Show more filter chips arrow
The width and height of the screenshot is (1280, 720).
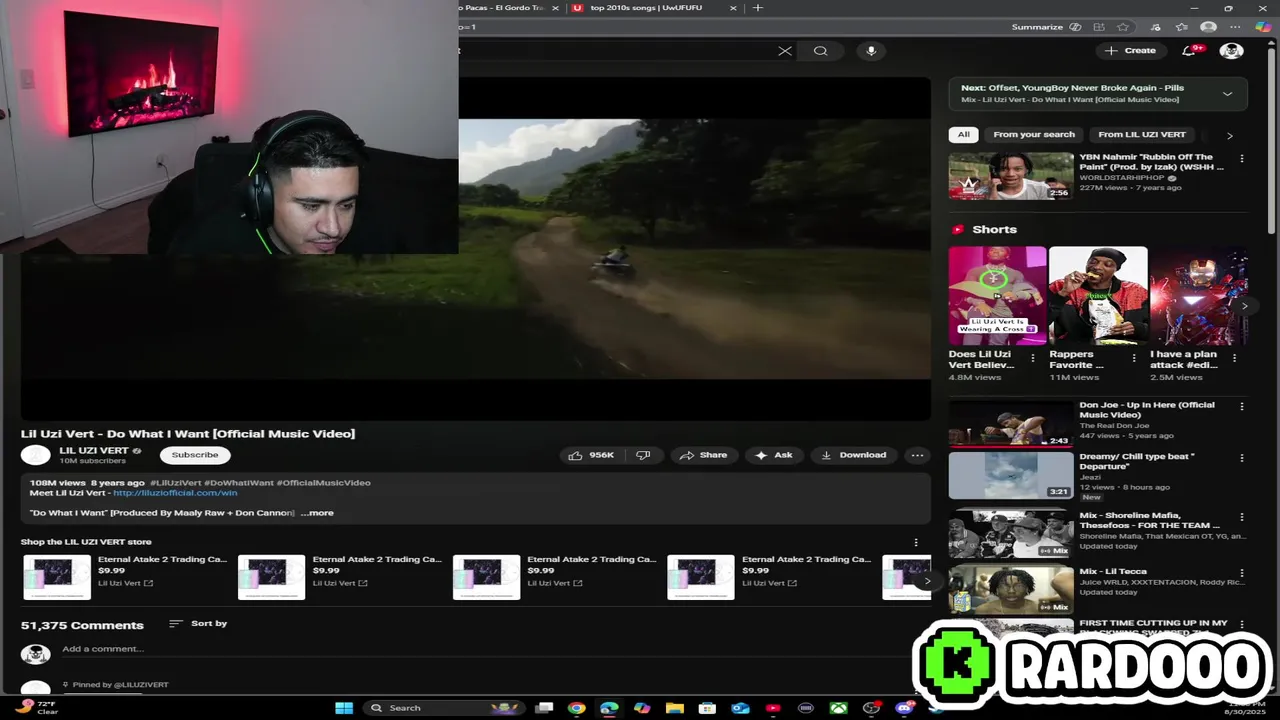click(x=1229, y=135)
